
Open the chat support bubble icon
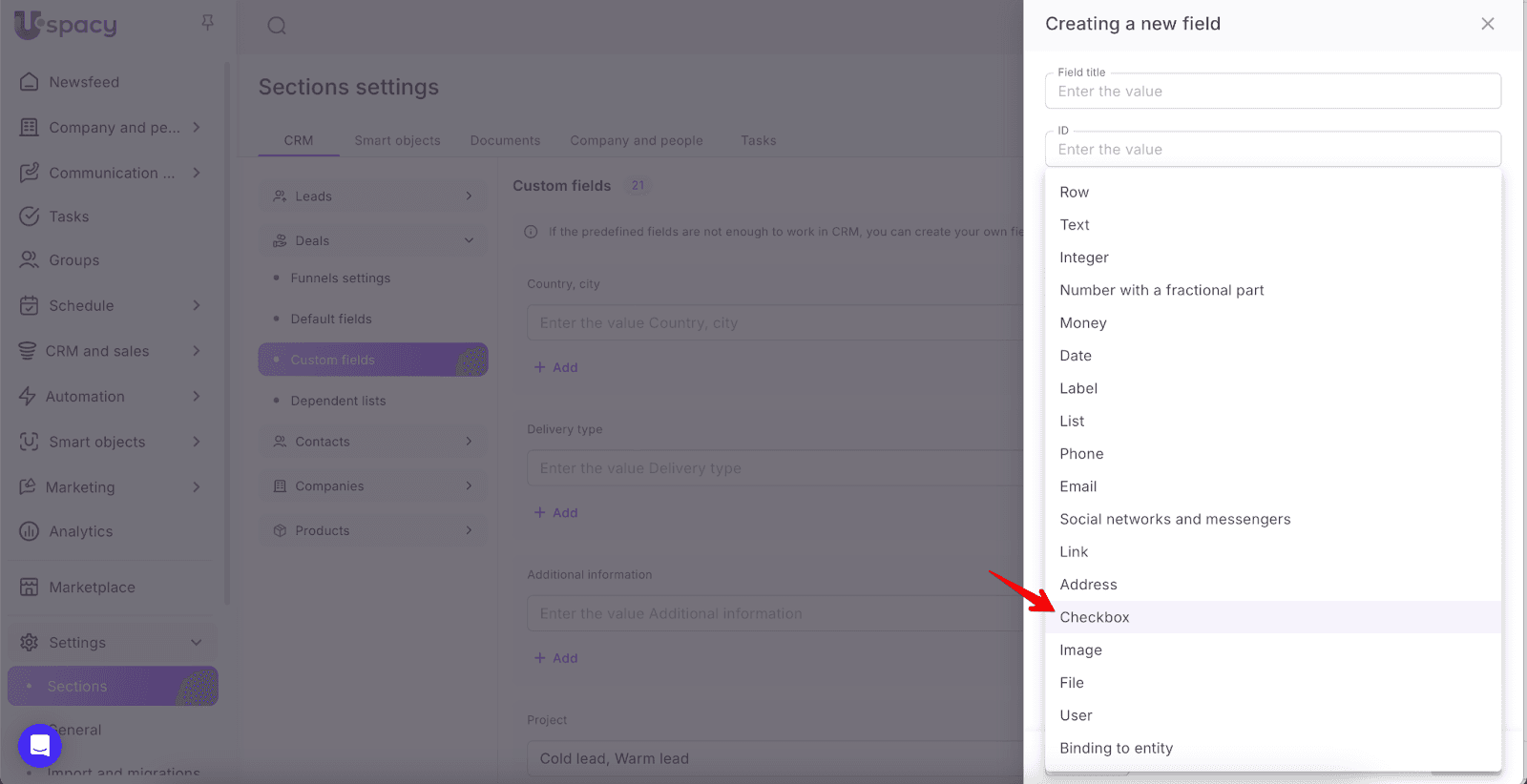pos(39,745)
